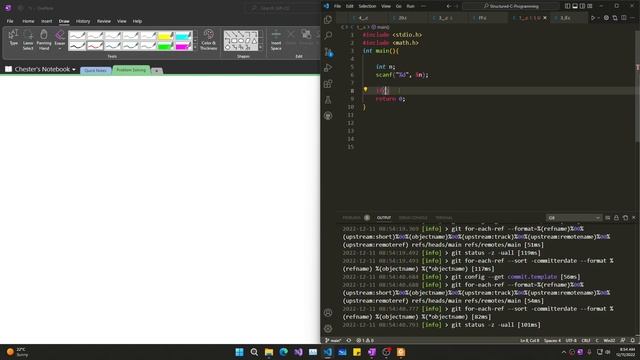The width and height of the screenshot is (640, 360).
Task: Open OneNote File menu
Action: (x=10, y=21)
